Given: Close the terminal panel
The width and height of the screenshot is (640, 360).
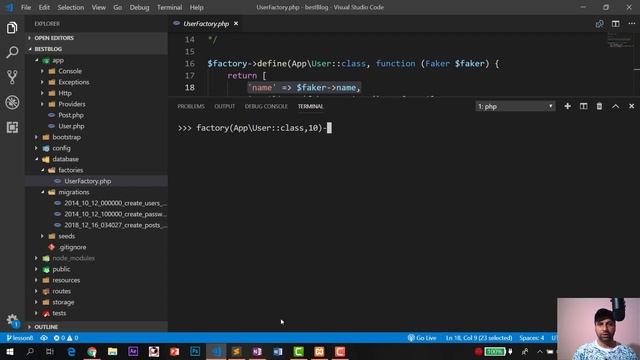Looking at the screenshot, I should [631, 106].
